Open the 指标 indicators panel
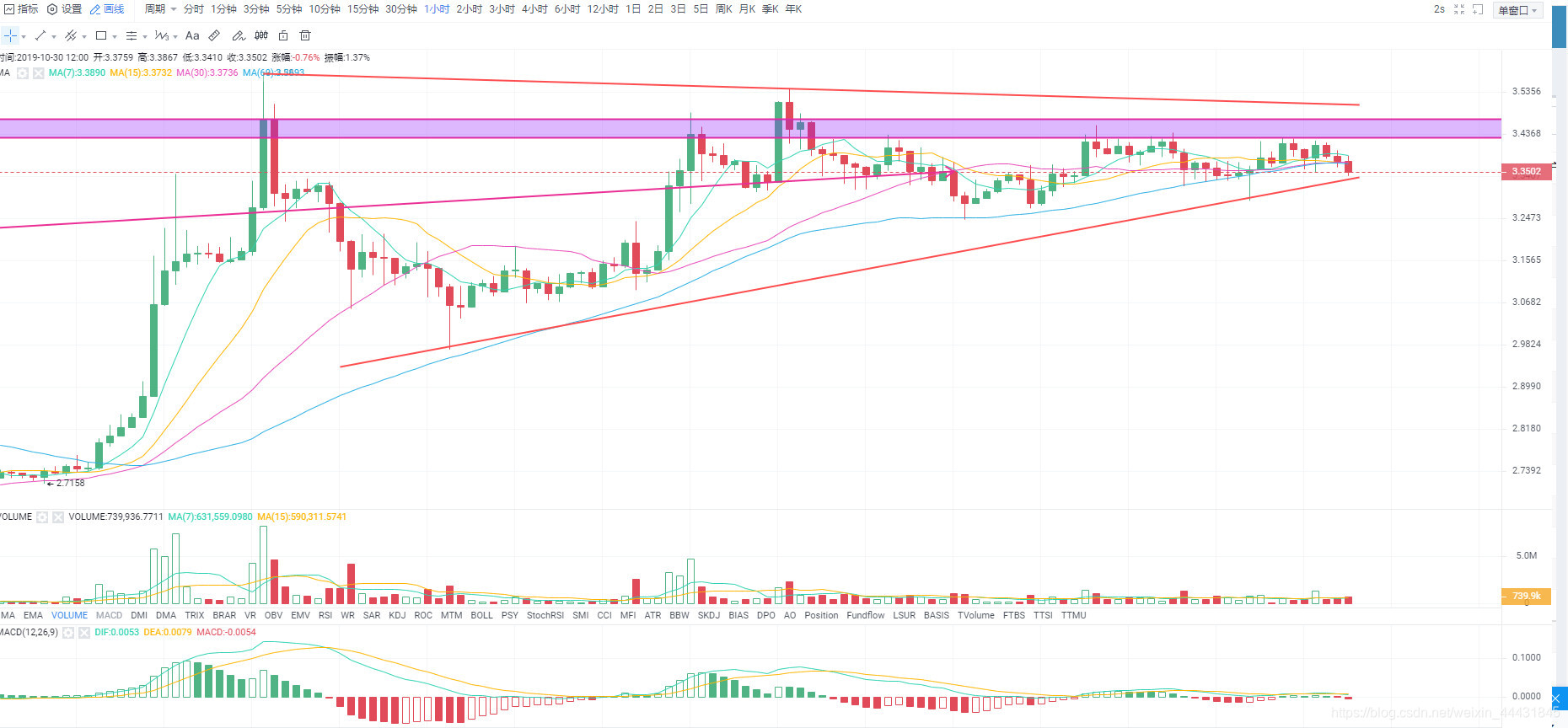This screenshot has width=1568, height=728. point(19,9)
